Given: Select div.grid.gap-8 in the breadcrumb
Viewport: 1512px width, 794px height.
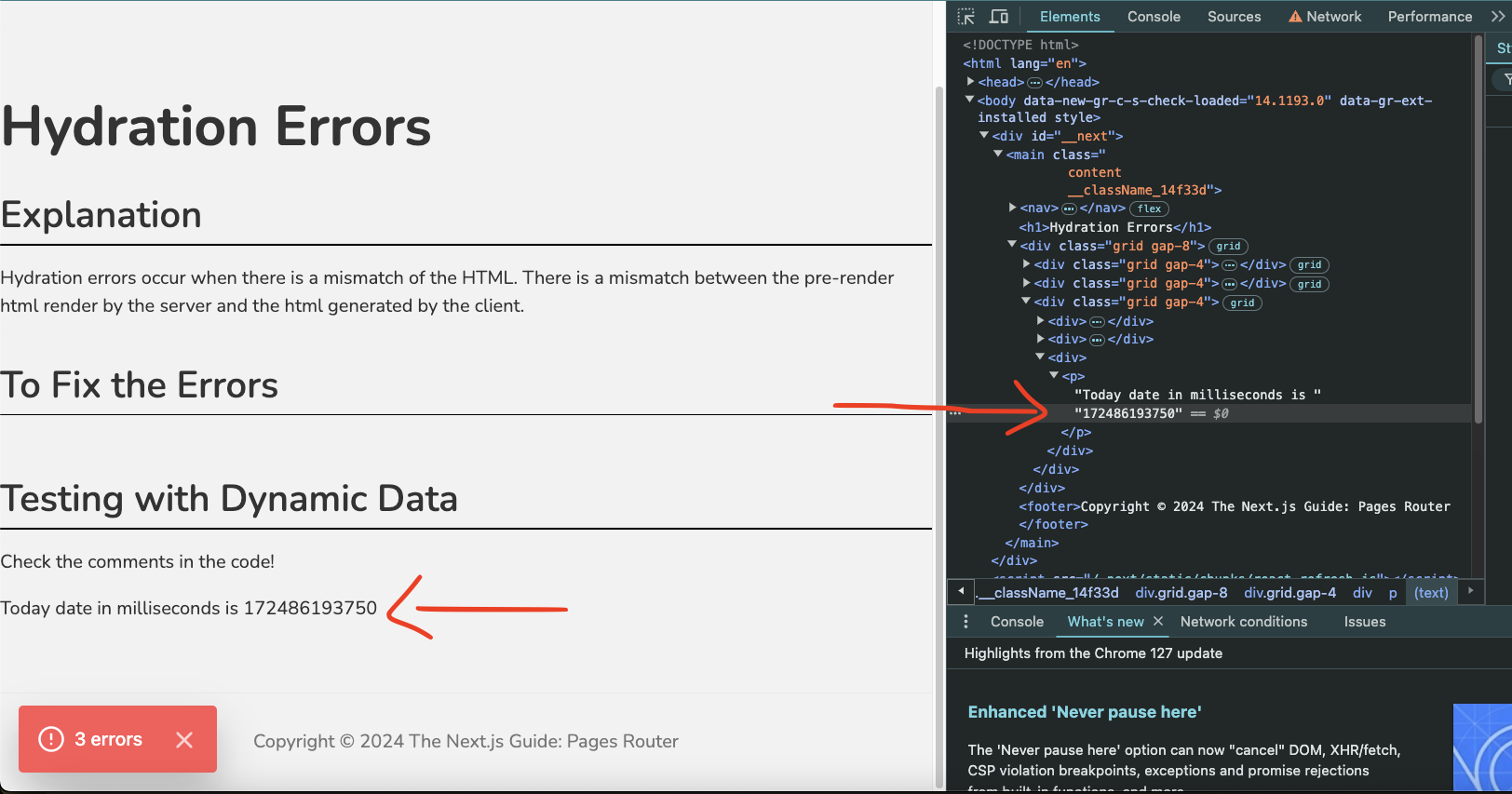Looking at the screenshot, I should [1181, 593].
